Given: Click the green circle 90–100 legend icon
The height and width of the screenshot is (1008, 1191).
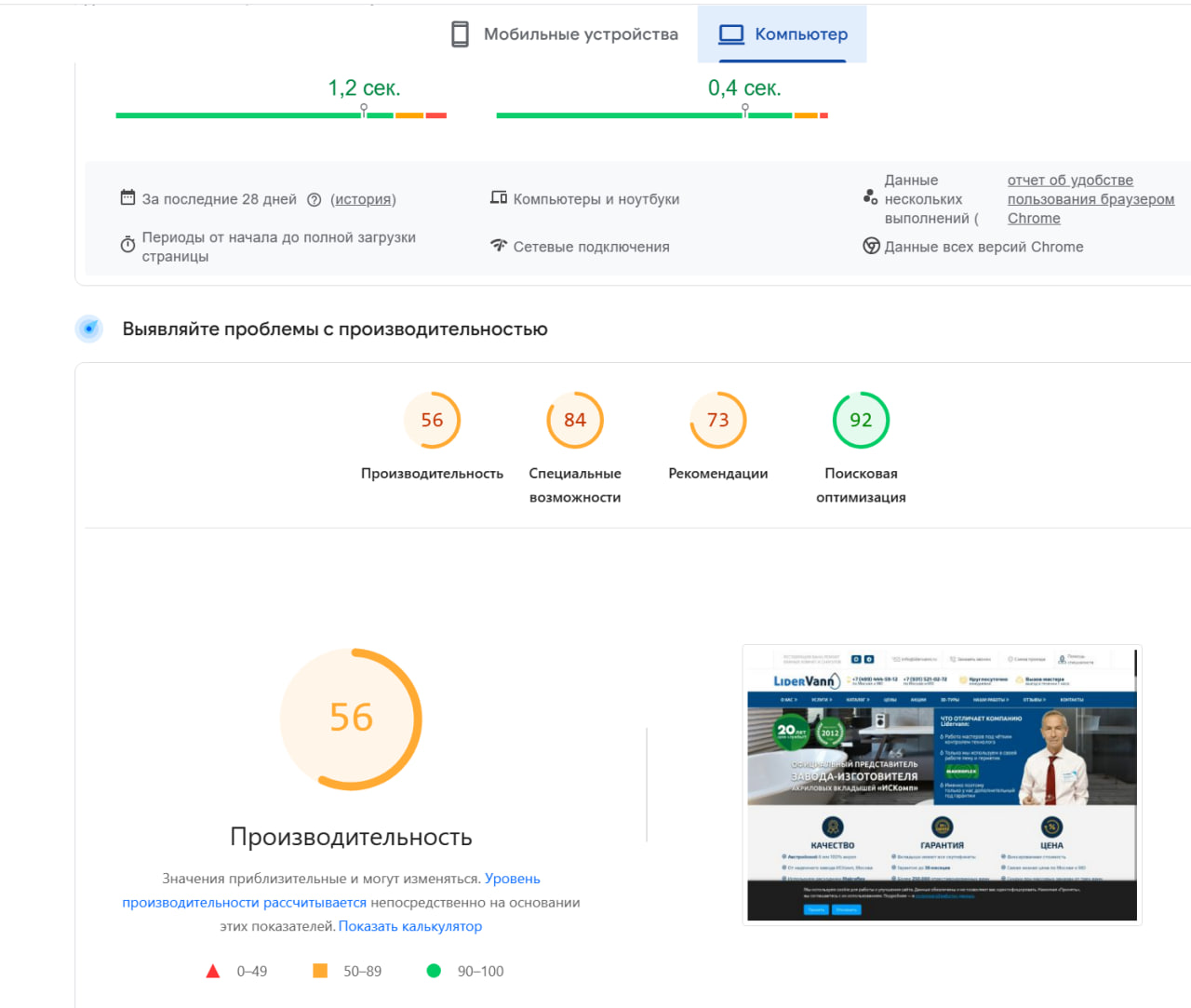Looking at the screenshot, I should [x=434, y=971].
